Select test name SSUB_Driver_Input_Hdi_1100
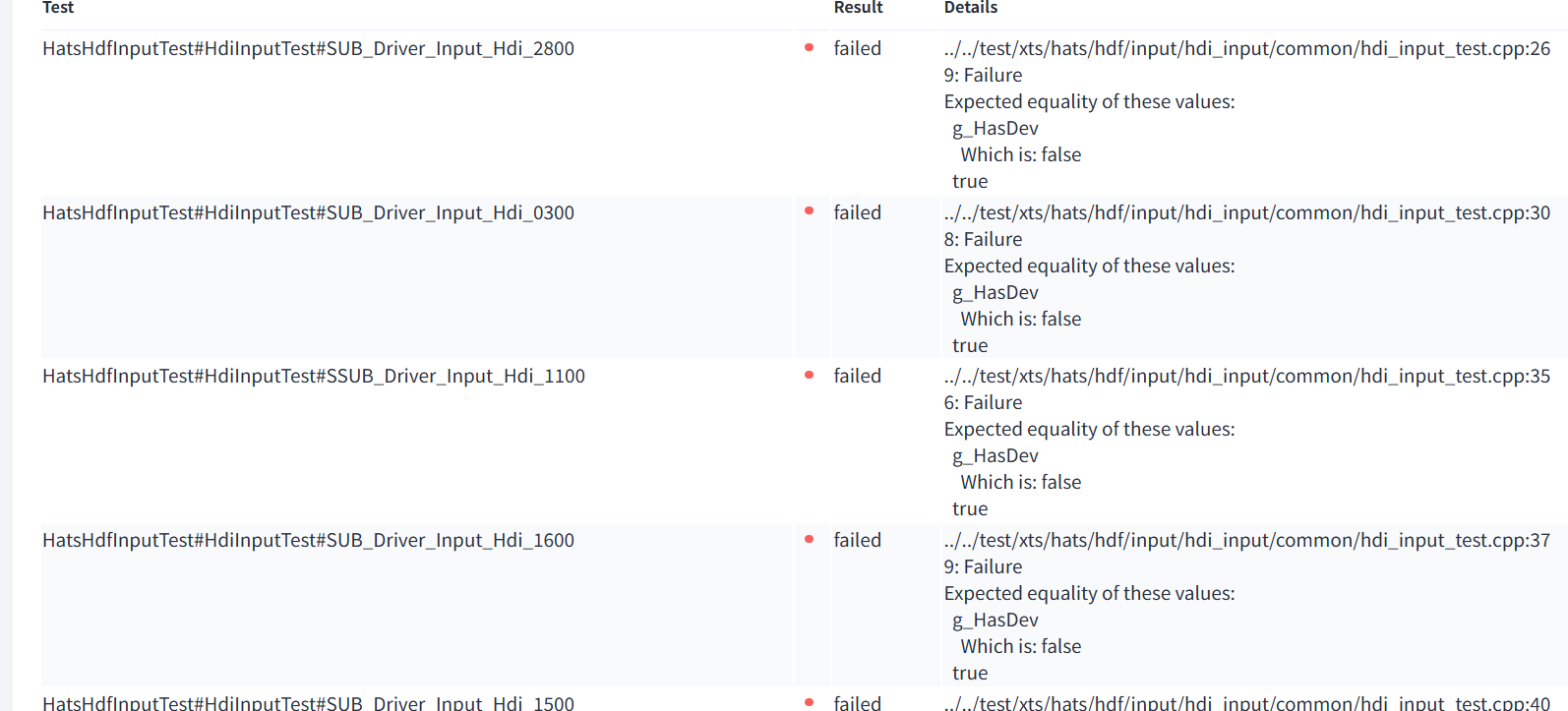The height and width of the screenshot is (711, 1568). coord(314,376)
